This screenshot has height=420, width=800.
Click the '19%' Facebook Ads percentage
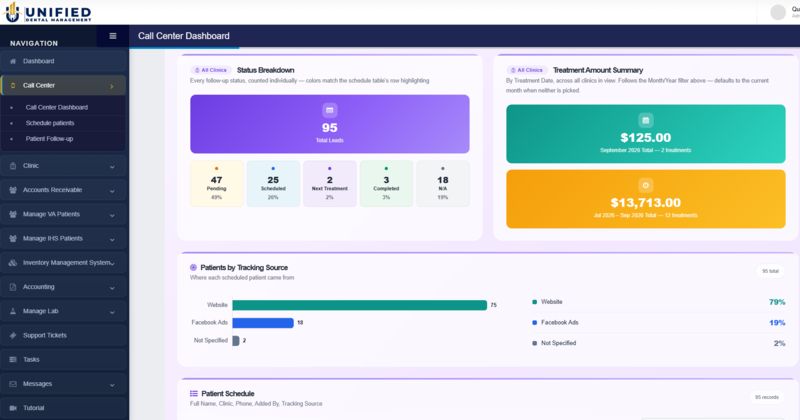tap(777, 323)
